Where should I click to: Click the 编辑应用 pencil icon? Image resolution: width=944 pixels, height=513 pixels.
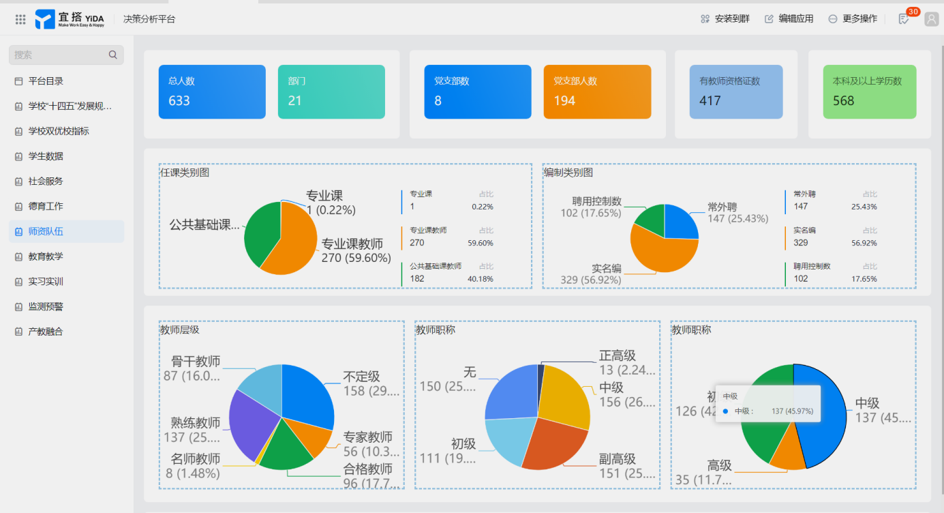(x=769, y=19)
